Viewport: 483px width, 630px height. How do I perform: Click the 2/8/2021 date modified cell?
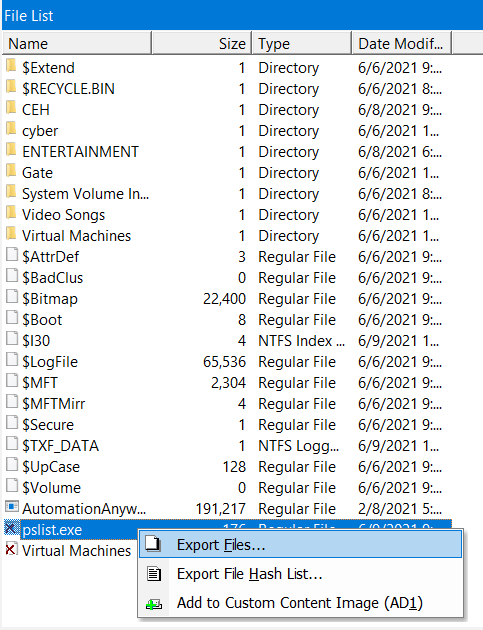400,509
